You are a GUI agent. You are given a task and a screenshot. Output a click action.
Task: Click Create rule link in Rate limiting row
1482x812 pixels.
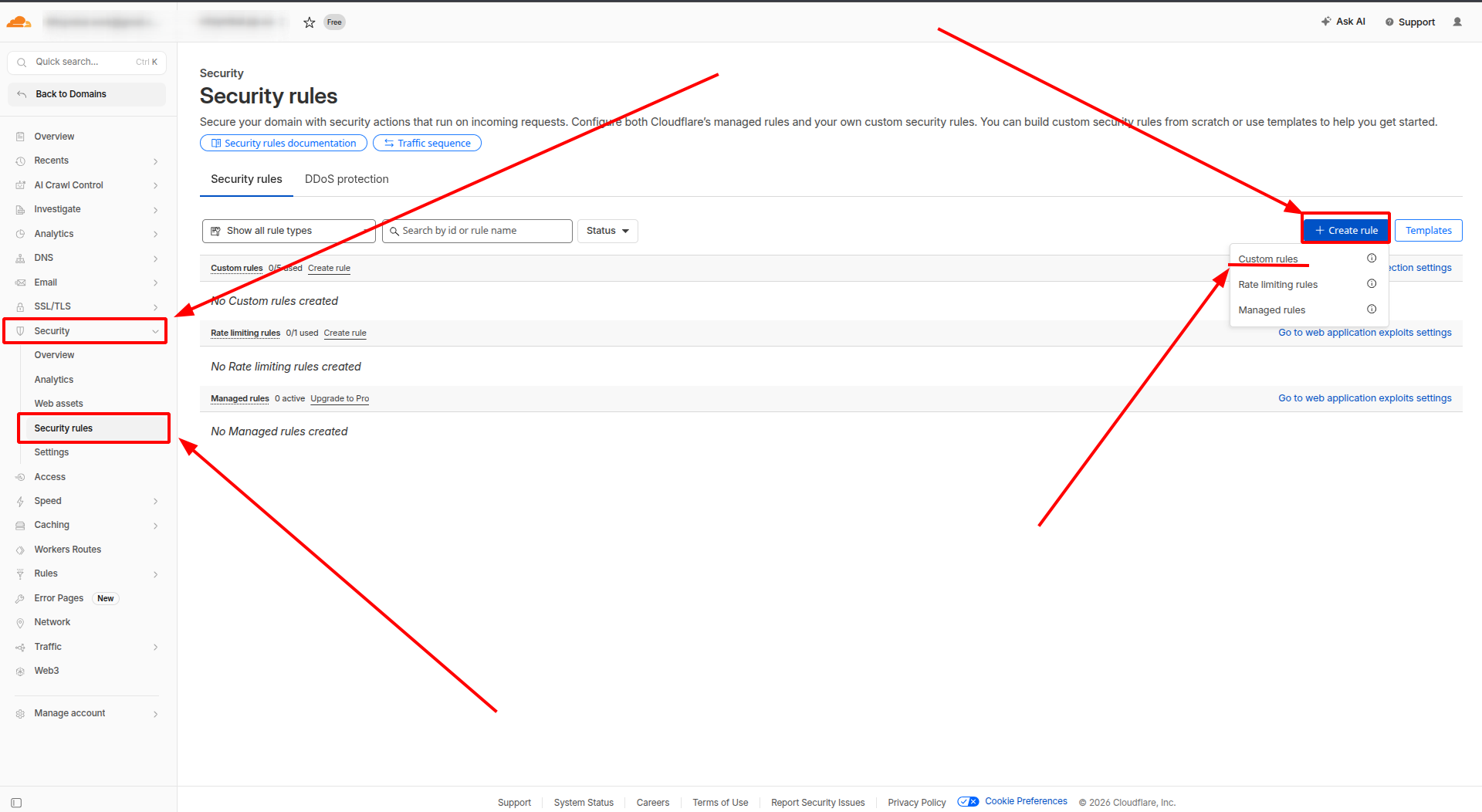tap(345, 333)
